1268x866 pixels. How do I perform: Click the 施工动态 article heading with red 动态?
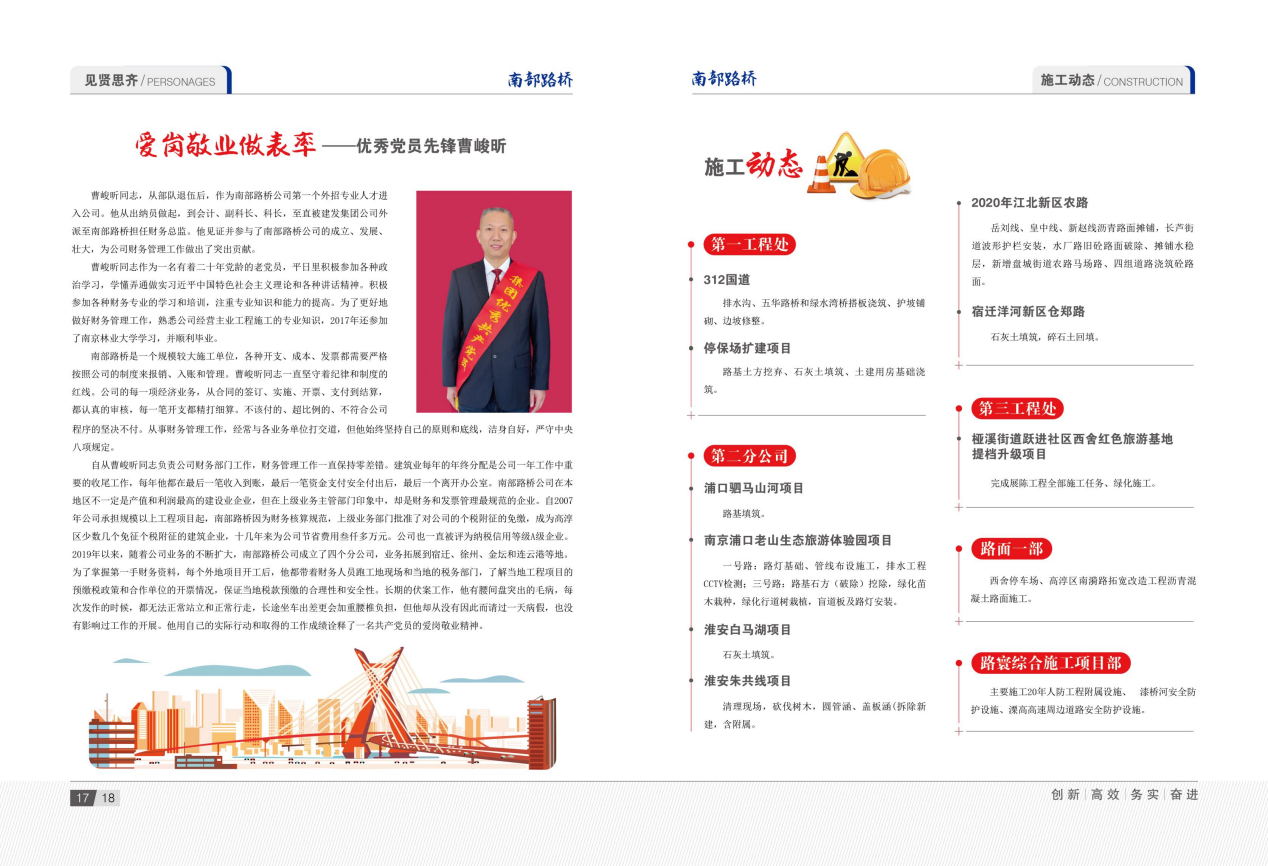[x=754, y=166]
